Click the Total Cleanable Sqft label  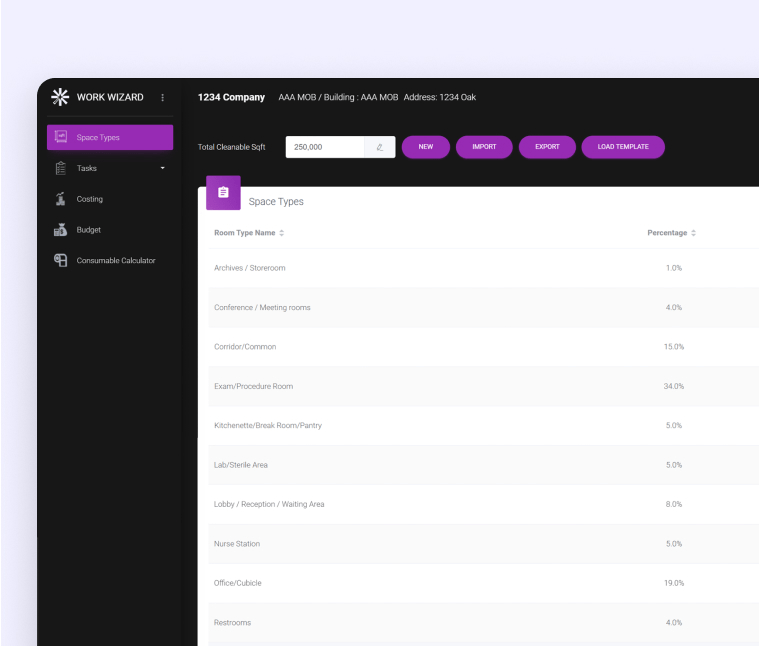(x=231, y=147)
